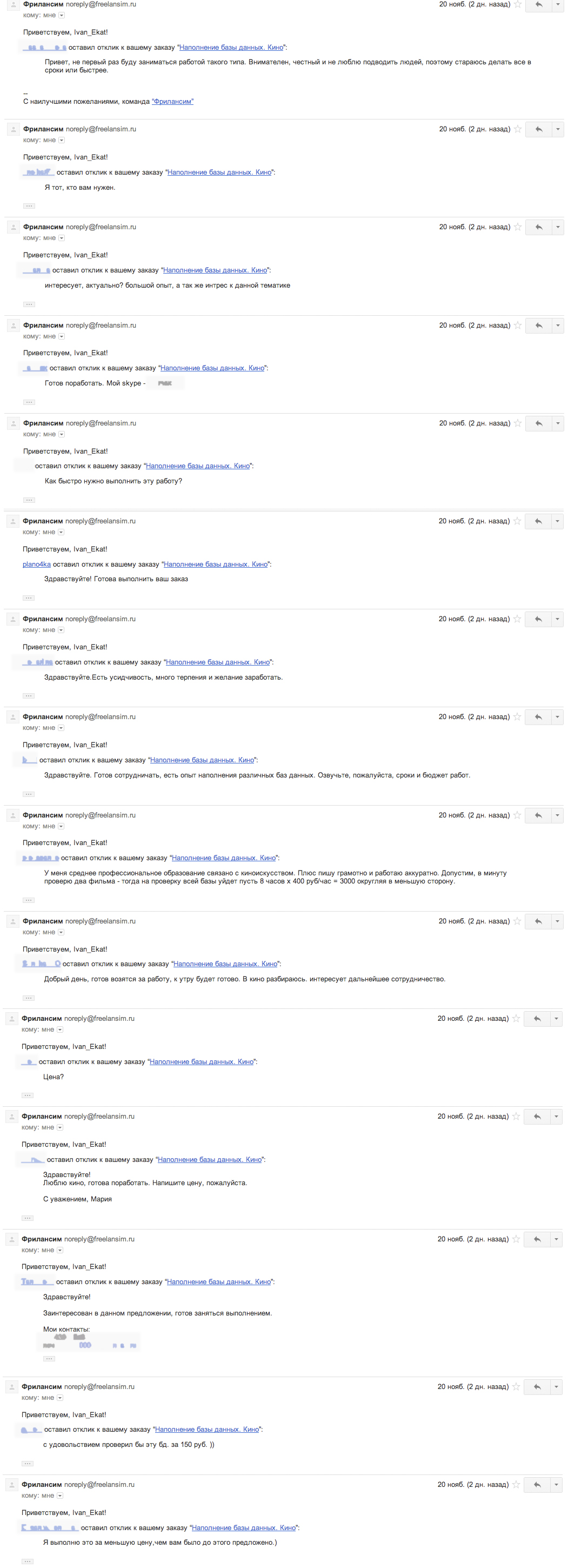Show trimmed content below 'Мои контакты' message
The image size is (568, 1568).
click(49, 1359)
